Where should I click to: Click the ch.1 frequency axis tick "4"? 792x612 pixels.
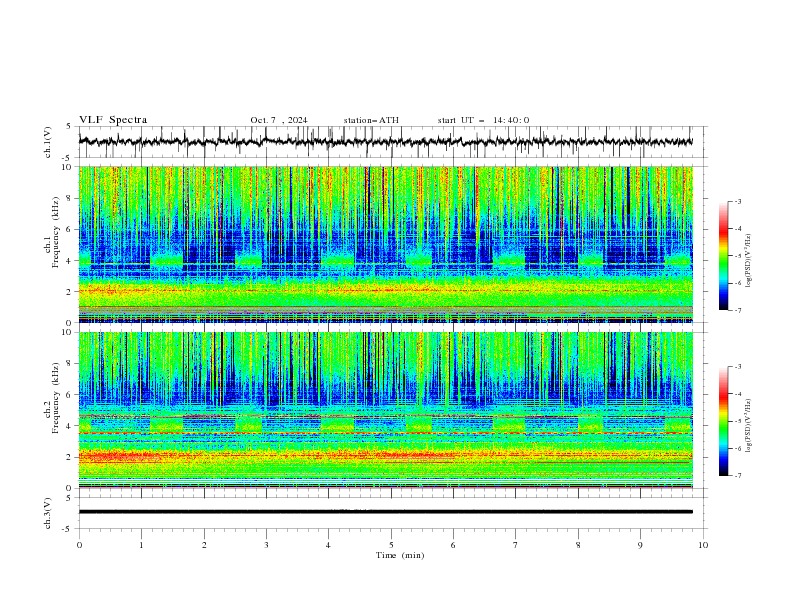coord(70,261)
